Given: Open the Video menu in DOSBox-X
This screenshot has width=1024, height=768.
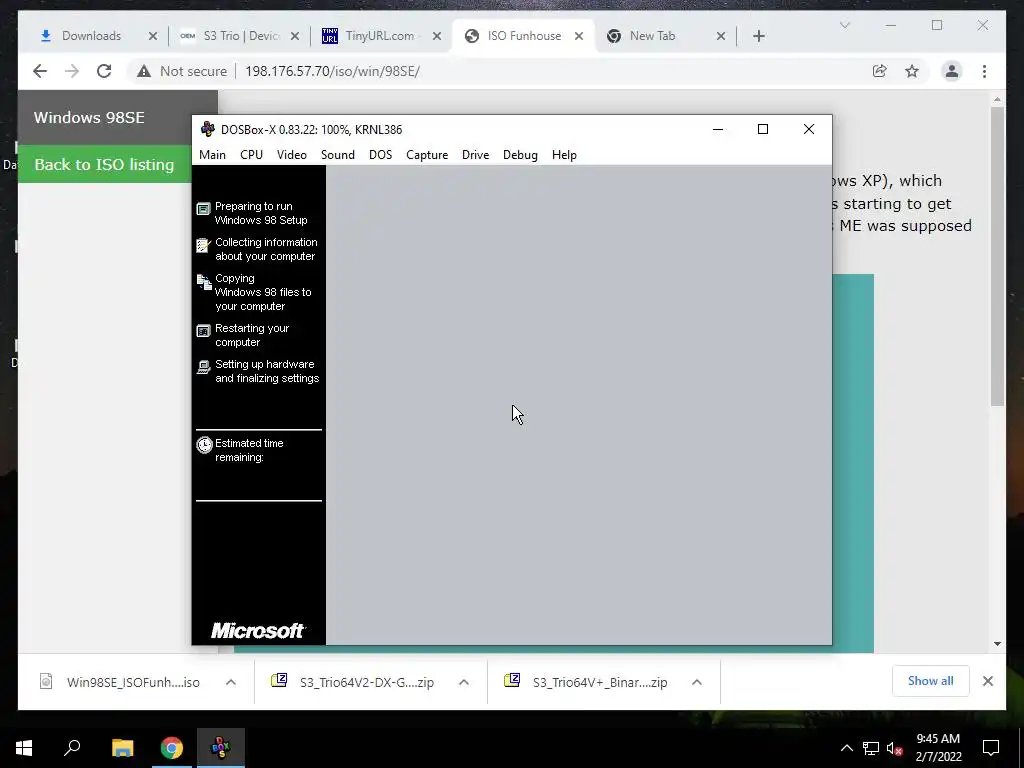Looking at the screenshot, I should pos(291,155).
